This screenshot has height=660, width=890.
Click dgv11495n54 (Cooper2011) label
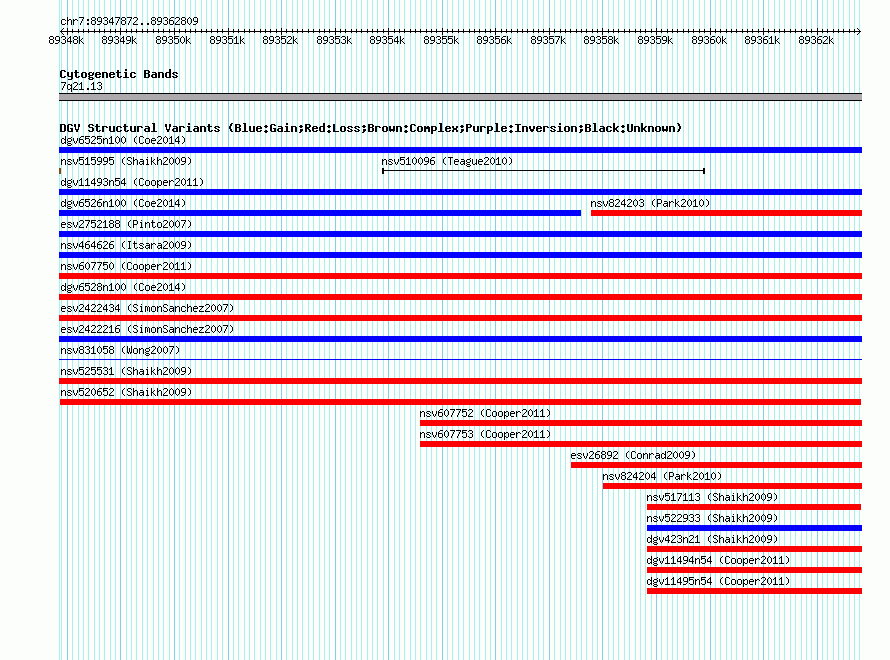point(718,581)
